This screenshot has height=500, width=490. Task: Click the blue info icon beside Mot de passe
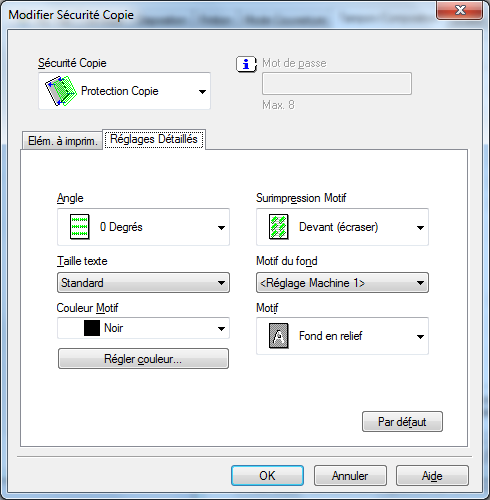(246, 64)
